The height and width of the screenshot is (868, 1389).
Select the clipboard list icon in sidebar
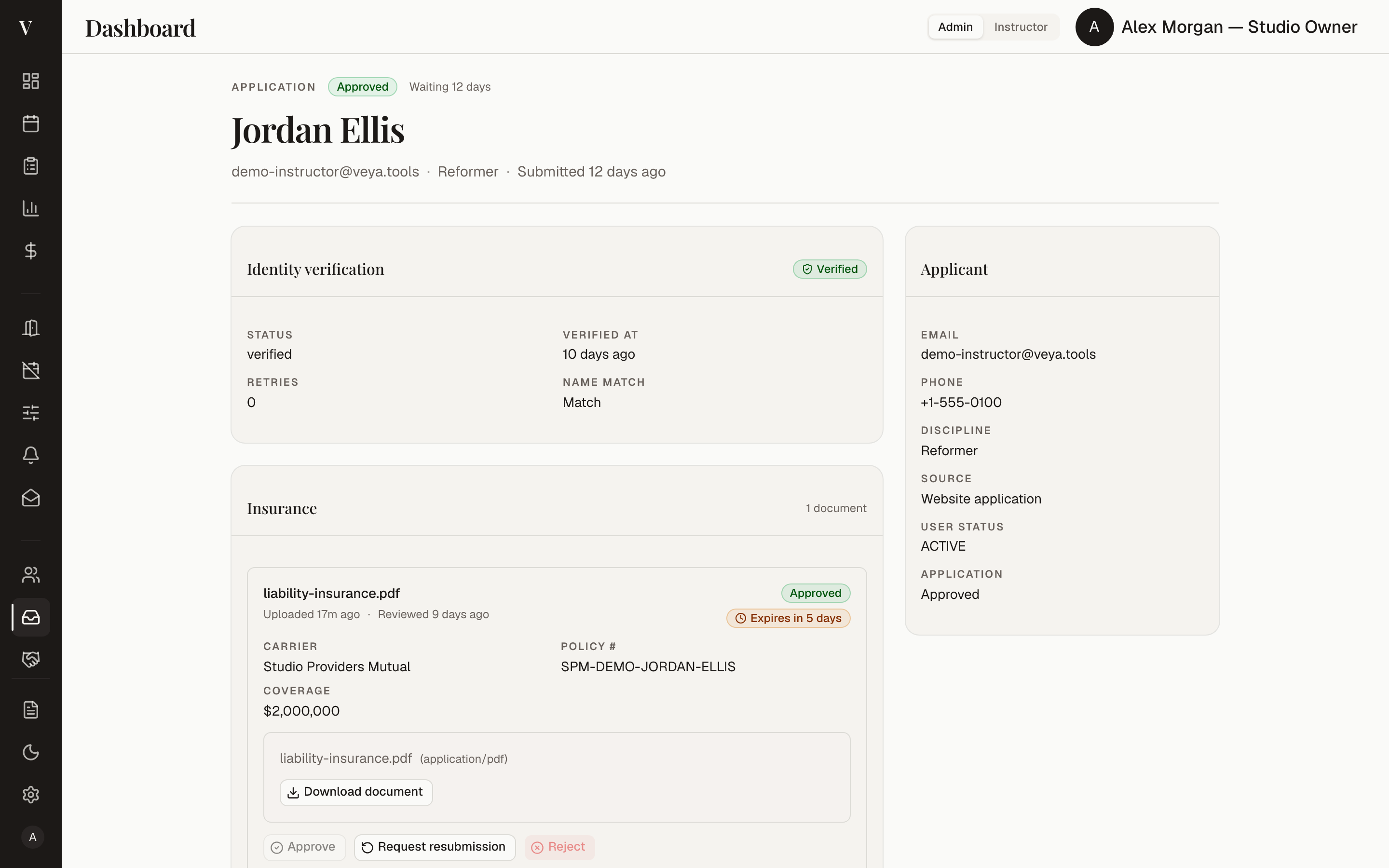click(31, 166)
